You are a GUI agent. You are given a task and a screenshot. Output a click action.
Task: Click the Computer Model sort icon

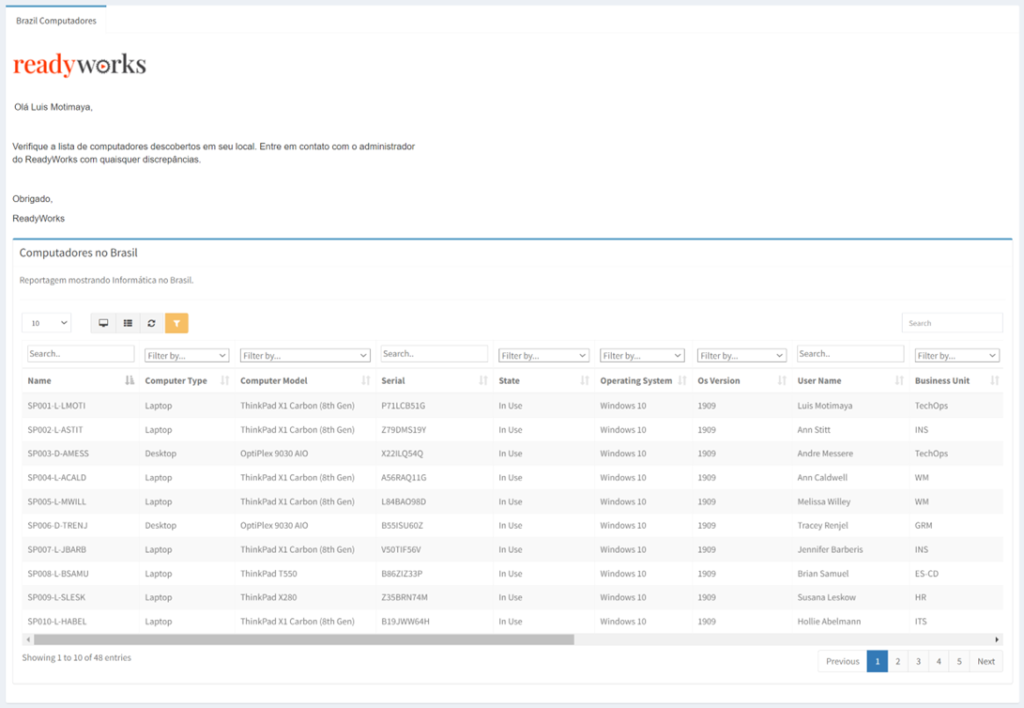coord(368,381)
